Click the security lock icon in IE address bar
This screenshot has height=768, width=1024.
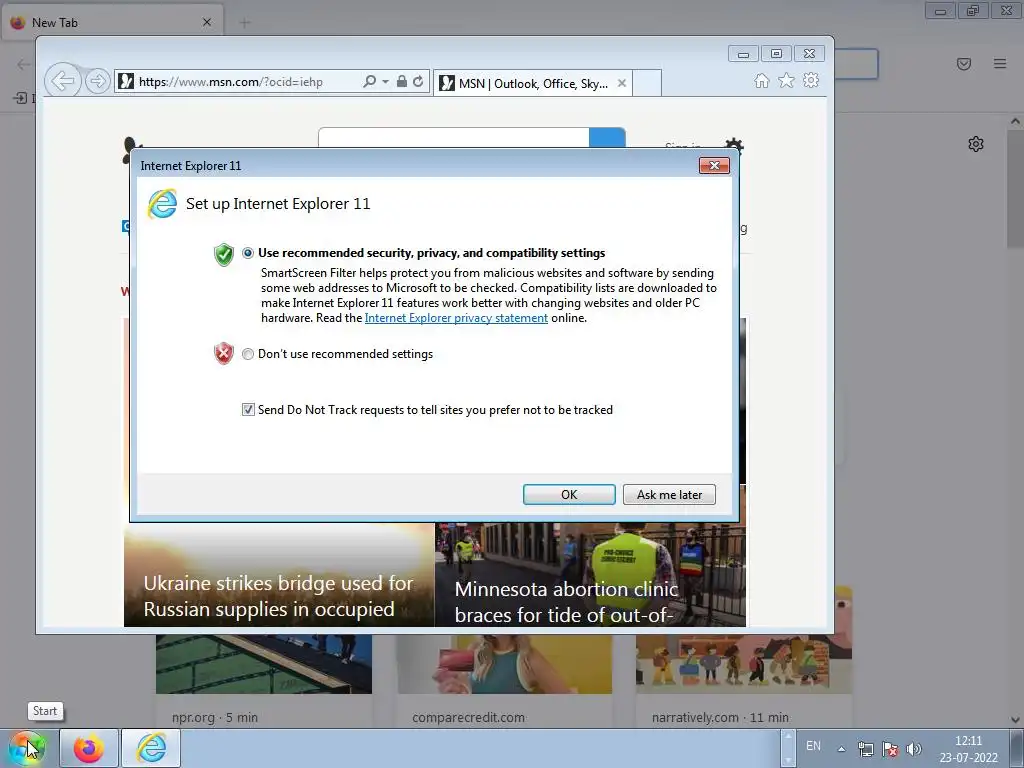402,81
